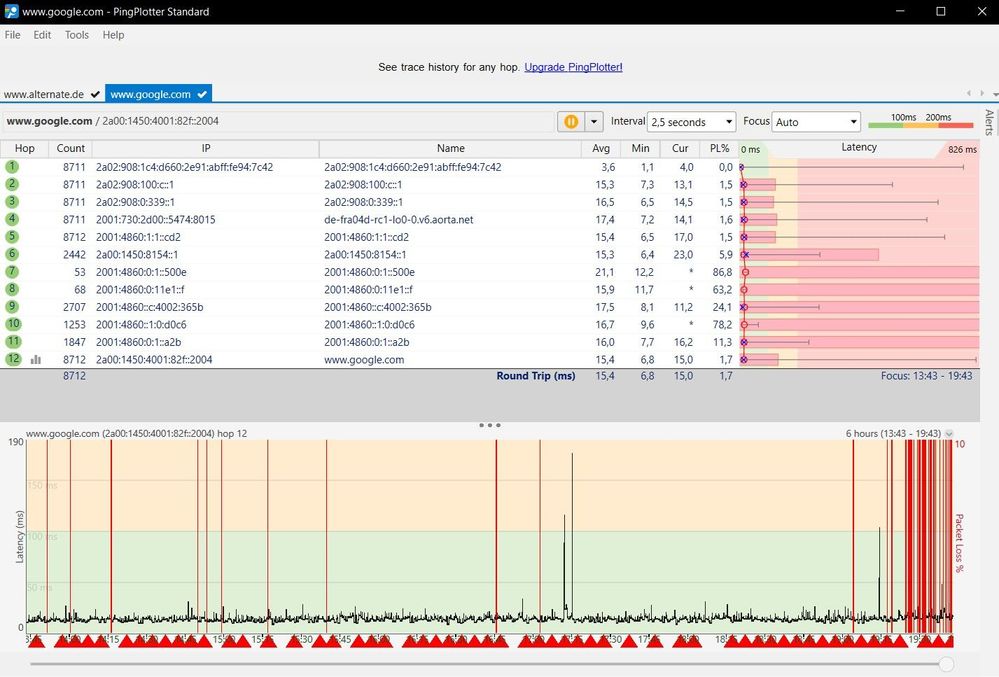999x677 pixels.
Task: Click the Focus: 13:43 - 19:43 label
Action: point(926,376)
